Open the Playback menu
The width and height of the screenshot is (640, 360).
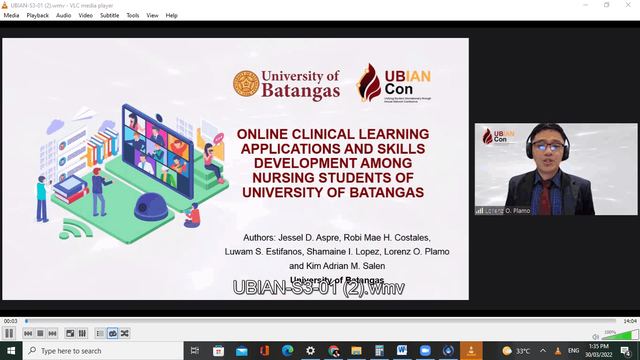click(x=38, y=16)
